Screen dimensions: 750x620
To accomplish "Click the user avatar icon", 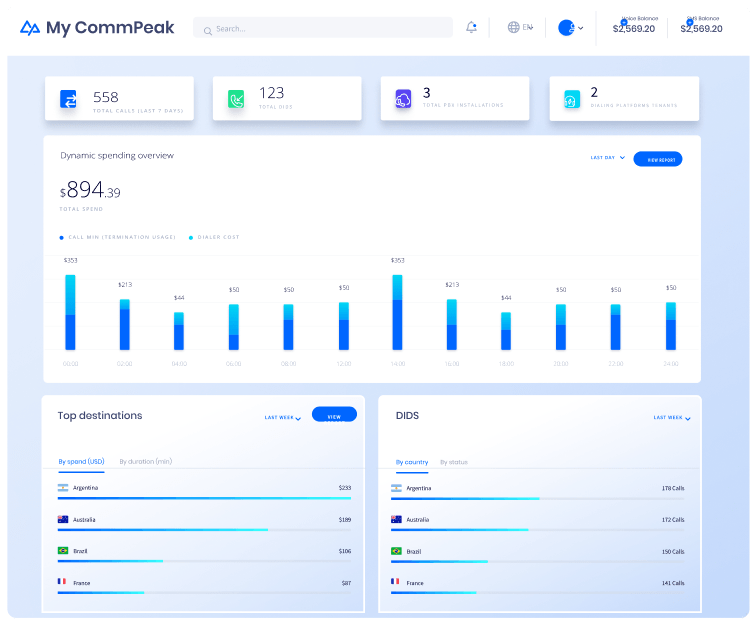I will coord(566,28).
